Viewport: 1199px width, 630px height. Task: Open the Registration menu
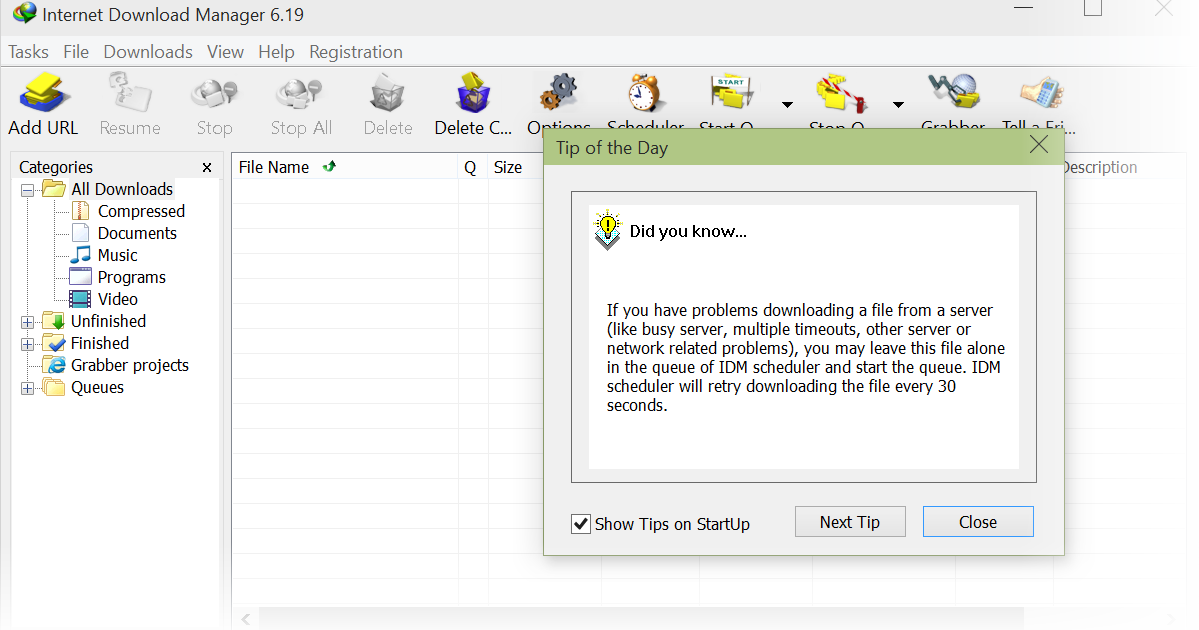point(356,52)
